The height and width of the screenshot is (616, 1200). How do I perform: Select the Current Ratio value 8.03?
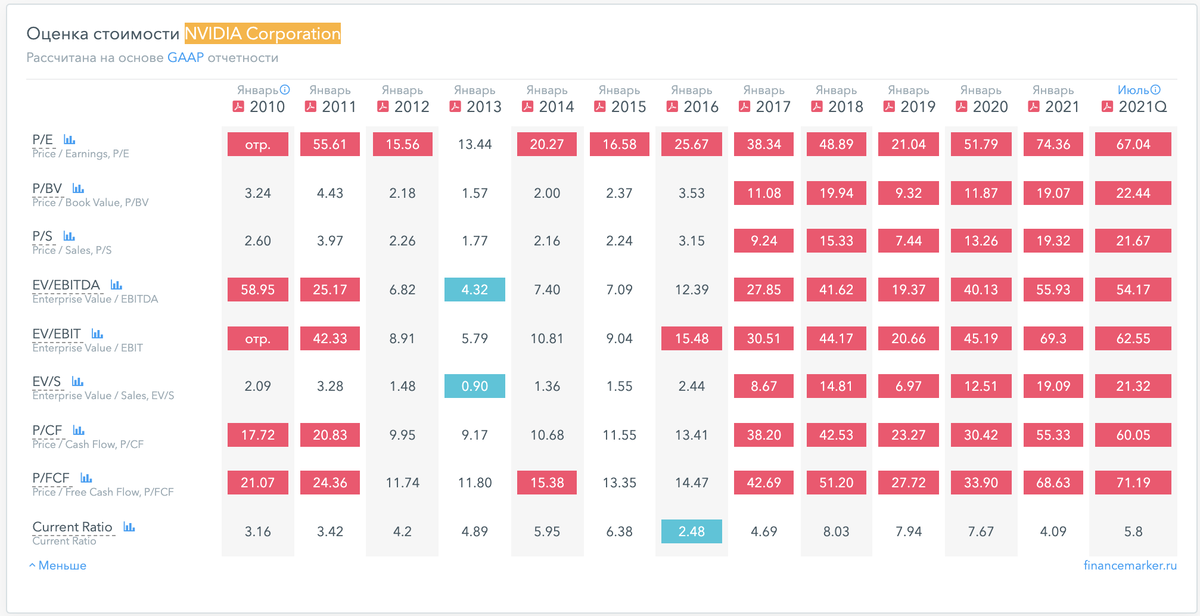836,531
